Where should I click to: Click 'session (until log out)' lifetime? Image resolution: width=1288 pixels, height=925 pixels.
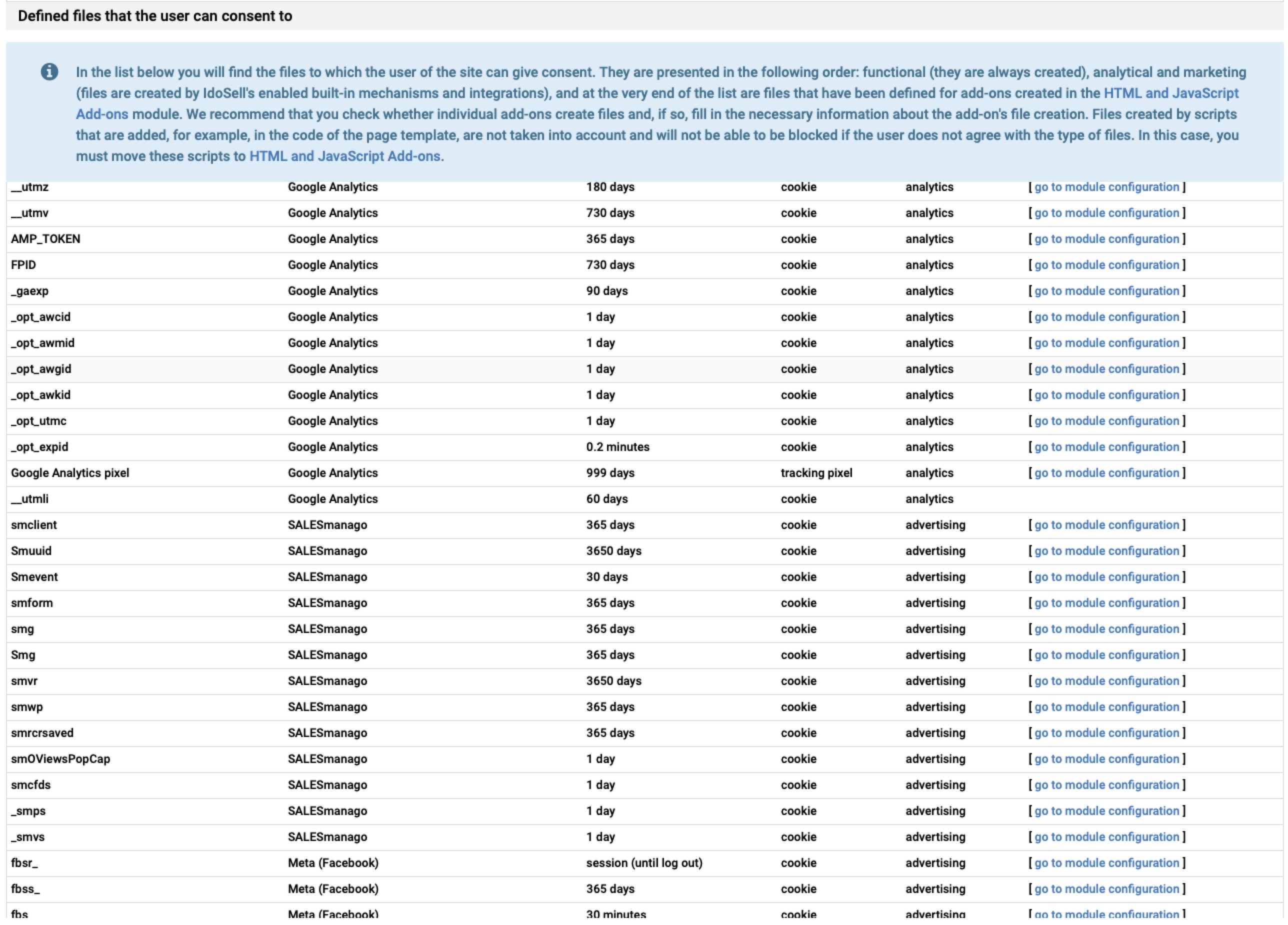point(644,863)
